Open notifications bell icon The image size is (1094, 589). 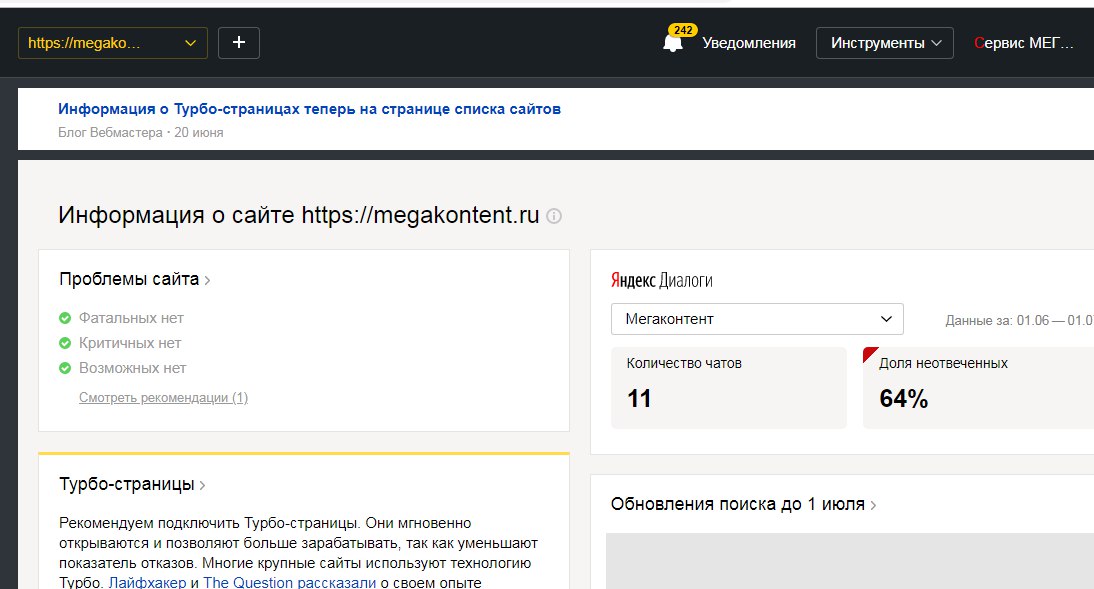(x=672, y=44)
